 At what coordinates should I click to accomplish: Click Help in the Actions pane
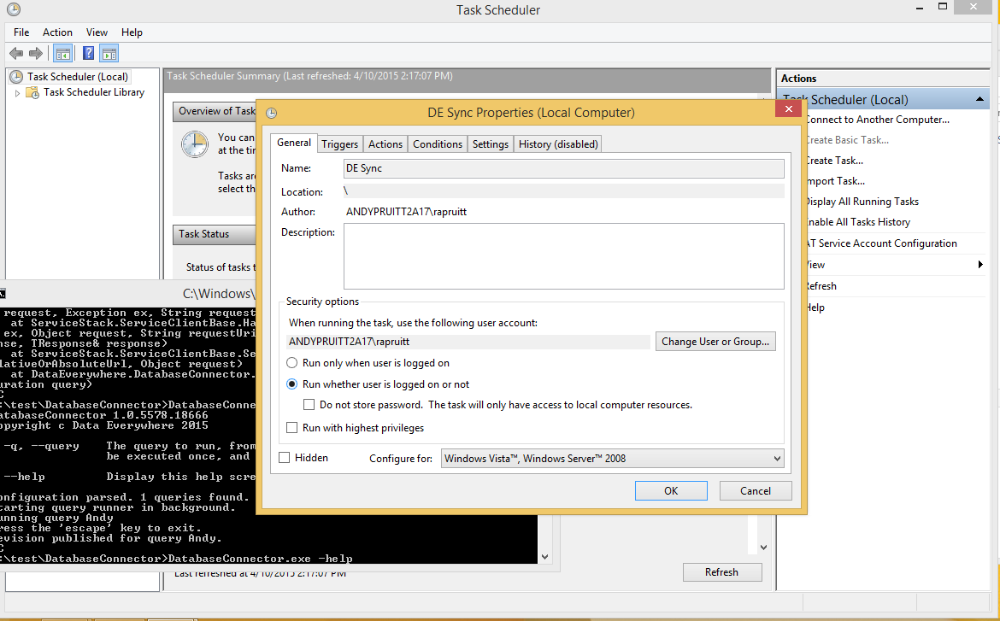(815, 307)
